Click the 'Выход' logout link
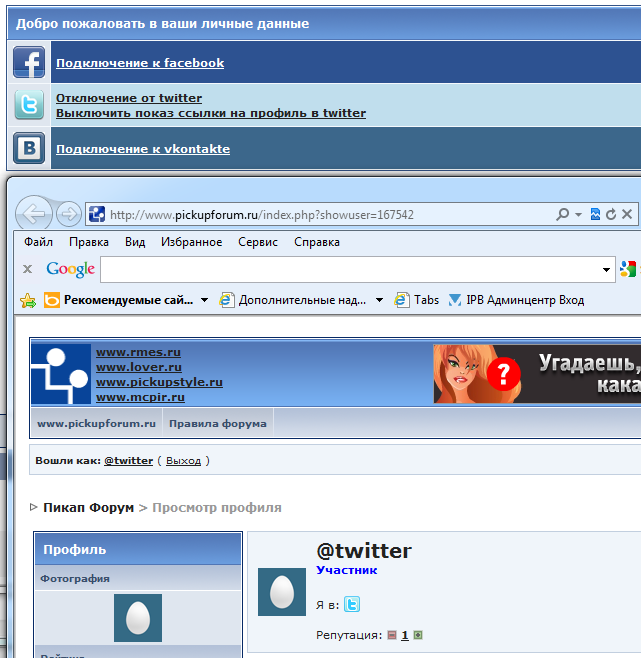 (183, 461)
